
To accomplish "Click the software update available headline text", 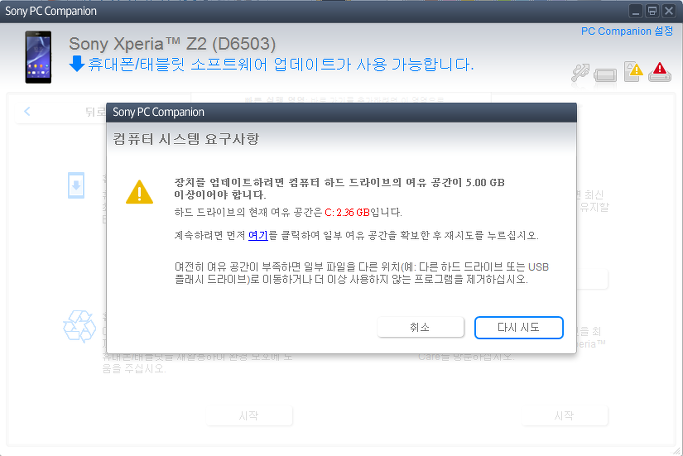I will (281, 64).
